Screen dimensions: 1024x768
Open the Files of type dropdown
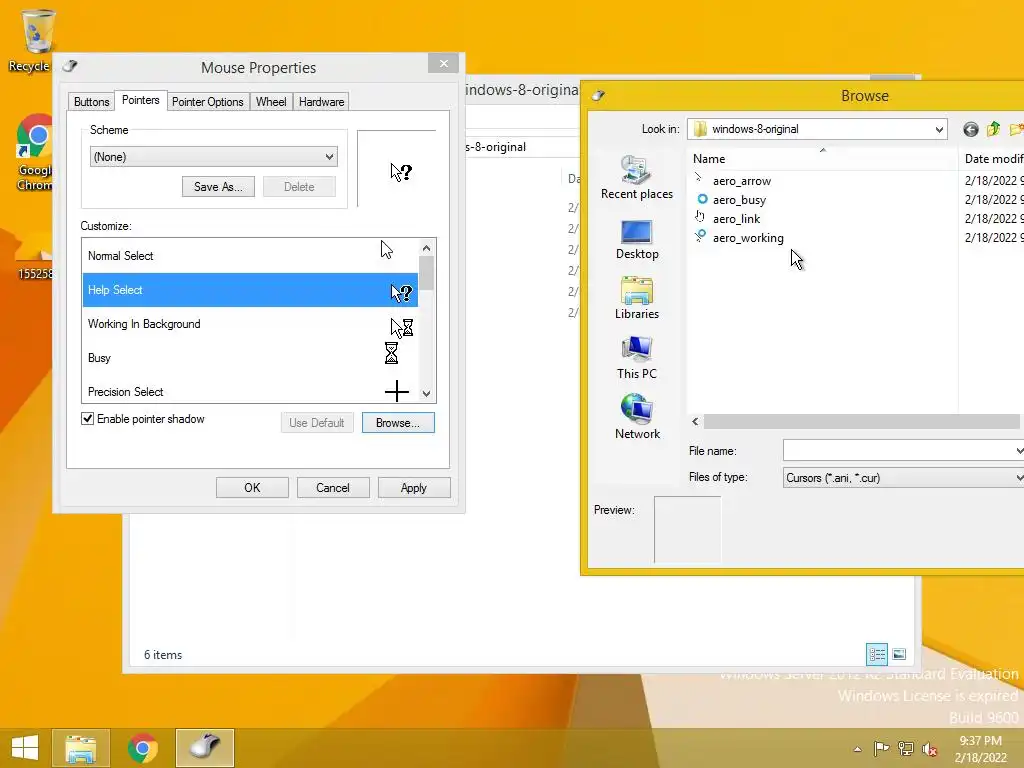point(904,478)
